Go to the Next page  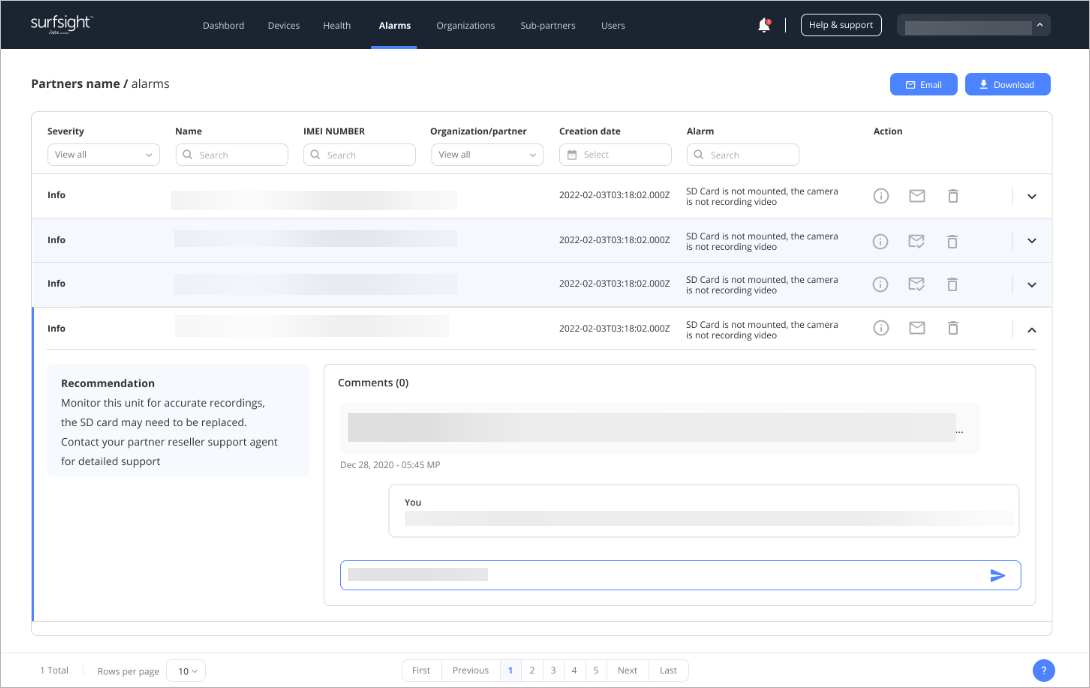click(627, 671)
